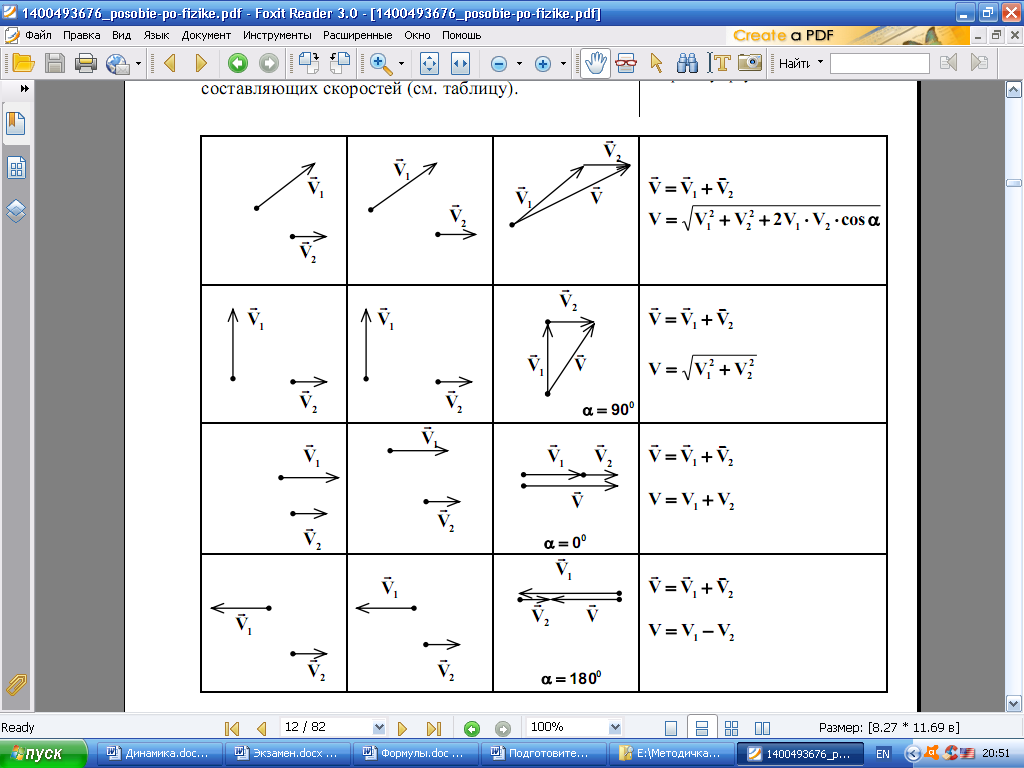Rotate page clockwise icon
Viewport: 1024px width, 768px height.
(x=308, y=63)
